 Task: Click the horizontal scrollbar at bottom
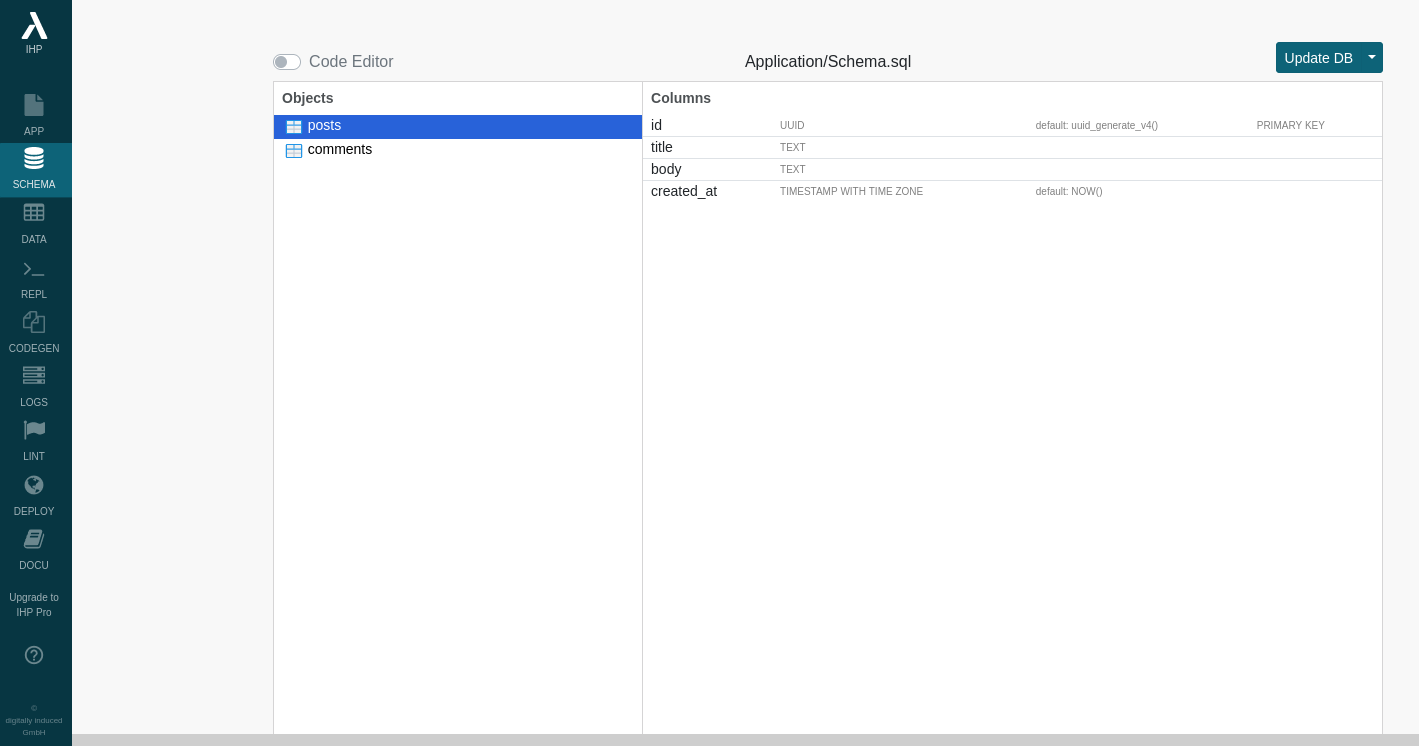tap(745, 740)
